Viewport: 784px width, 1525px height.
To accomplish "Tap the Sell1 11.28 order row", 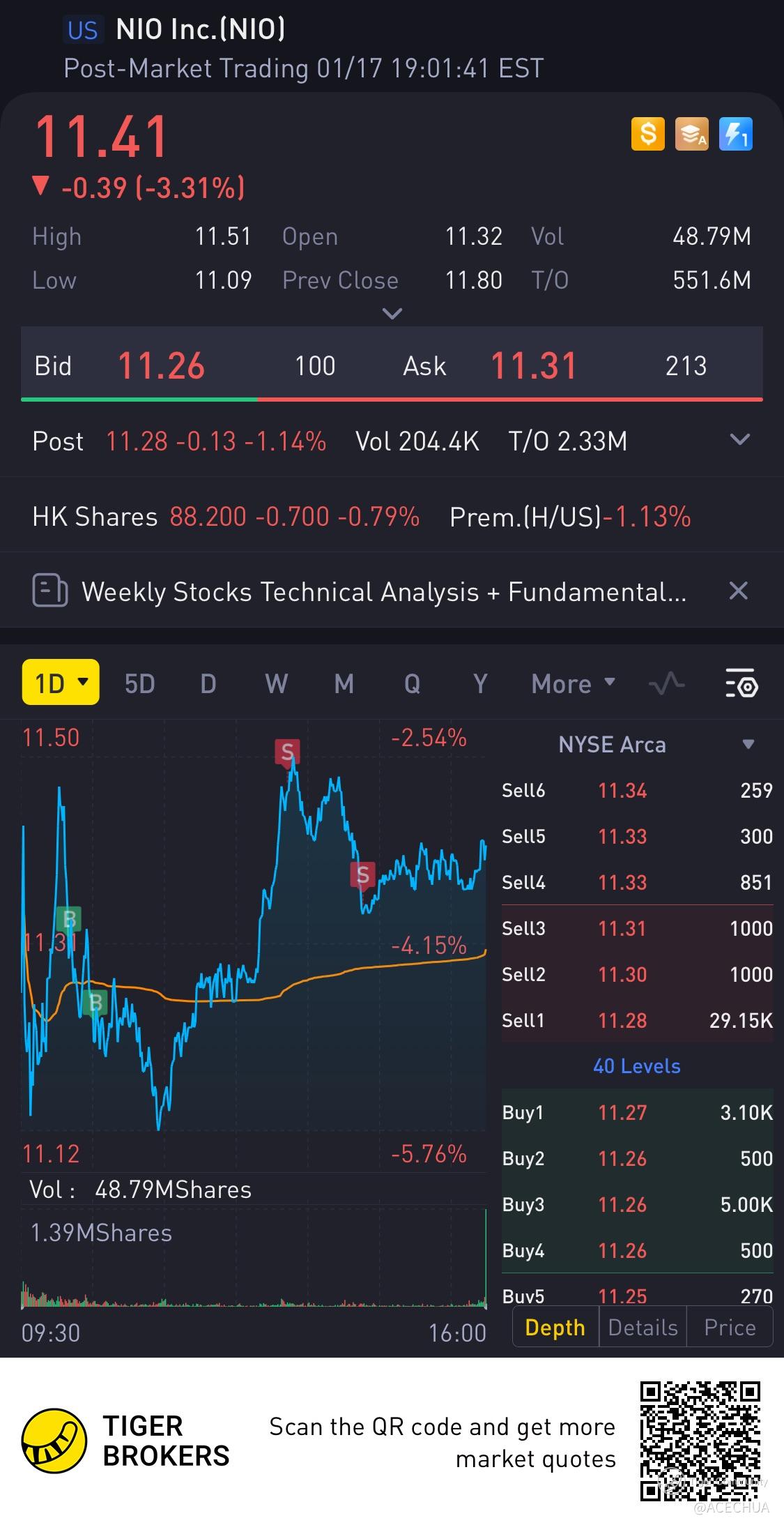I will point(637,1021).
